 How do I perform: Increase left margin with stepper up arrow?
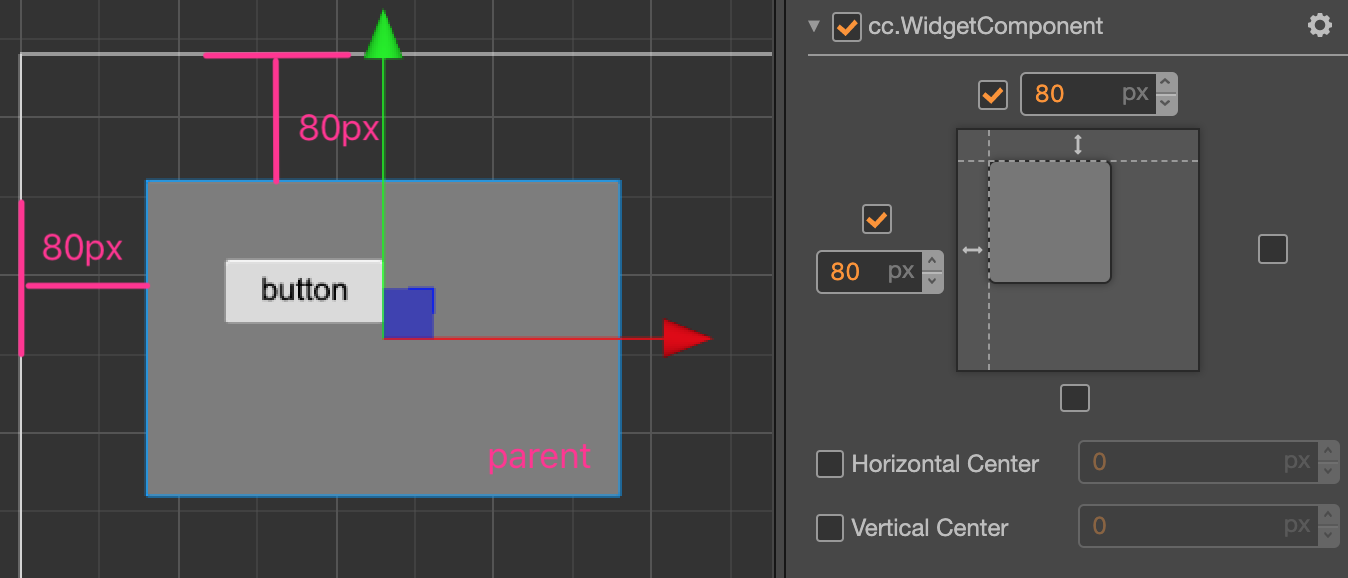pos(932,261)
